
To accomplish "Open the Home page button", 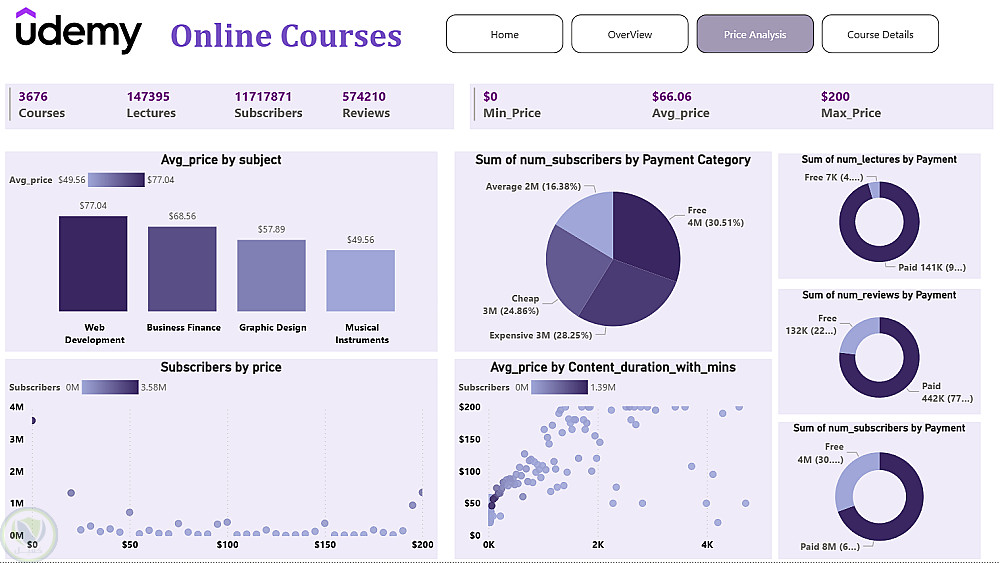I will tap(504, 34).
